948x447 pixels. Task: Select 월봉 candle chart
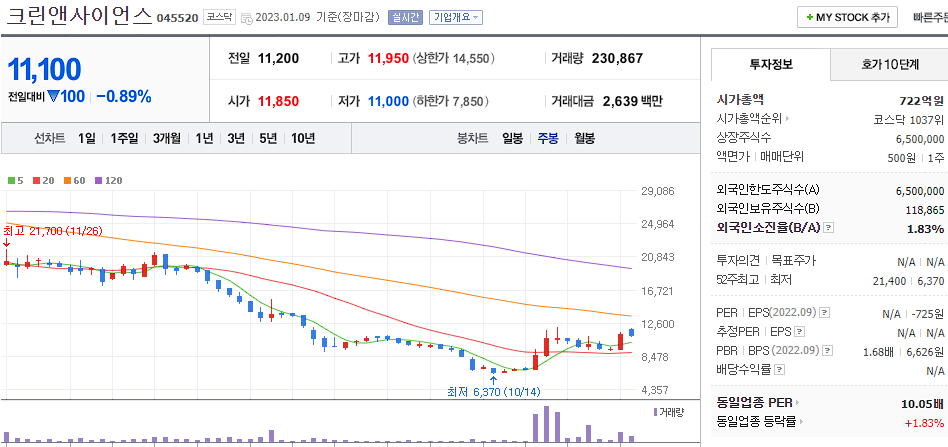tap(583, 139)
